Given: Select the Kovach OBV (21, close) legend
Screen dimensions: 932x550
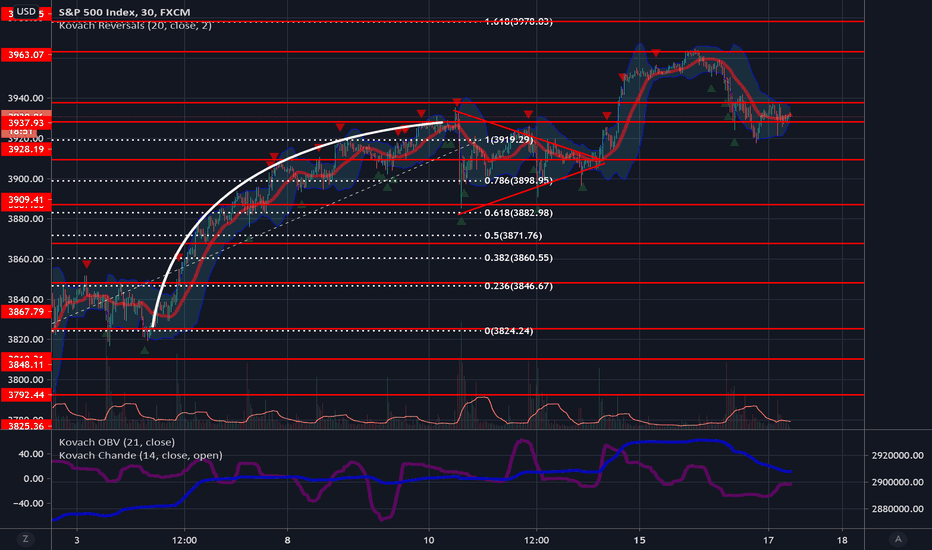Looking at the screenshot, I should (116, 442).
